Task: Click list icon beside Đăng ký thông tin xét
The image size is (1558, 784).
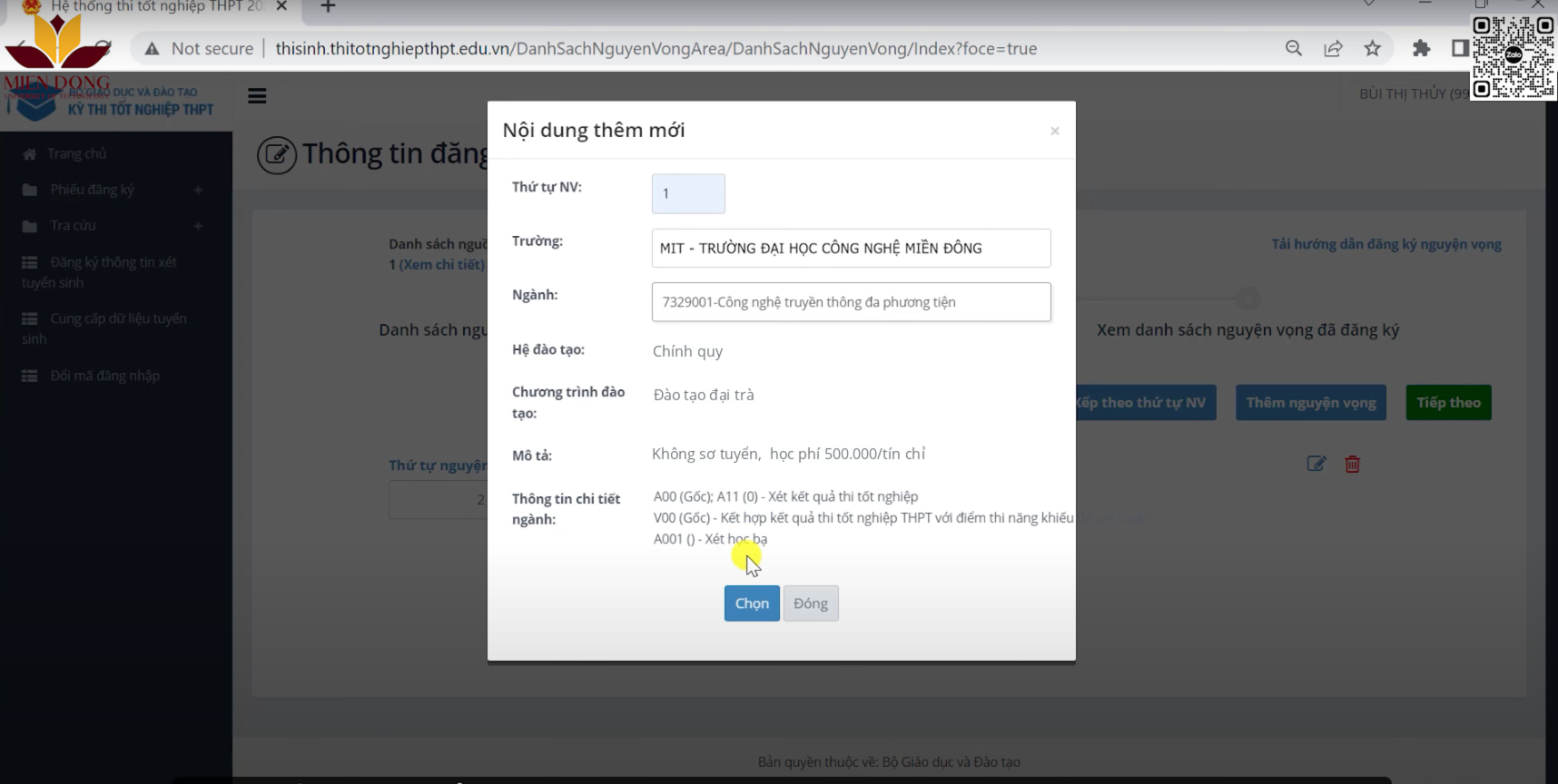Action: click(x=29, y=262)
